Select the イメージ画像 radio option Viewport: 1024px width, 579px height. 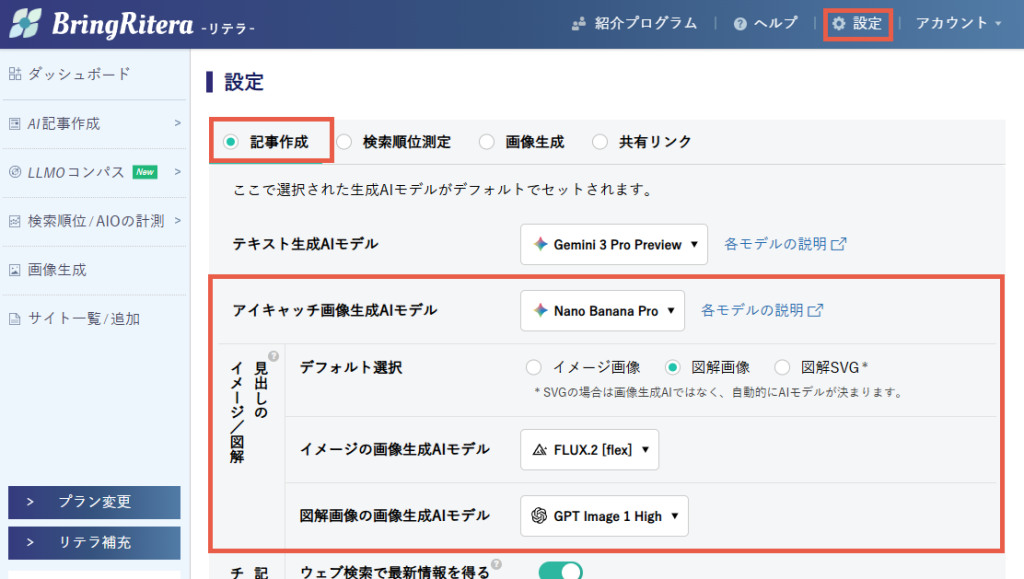tap(534, 367)
